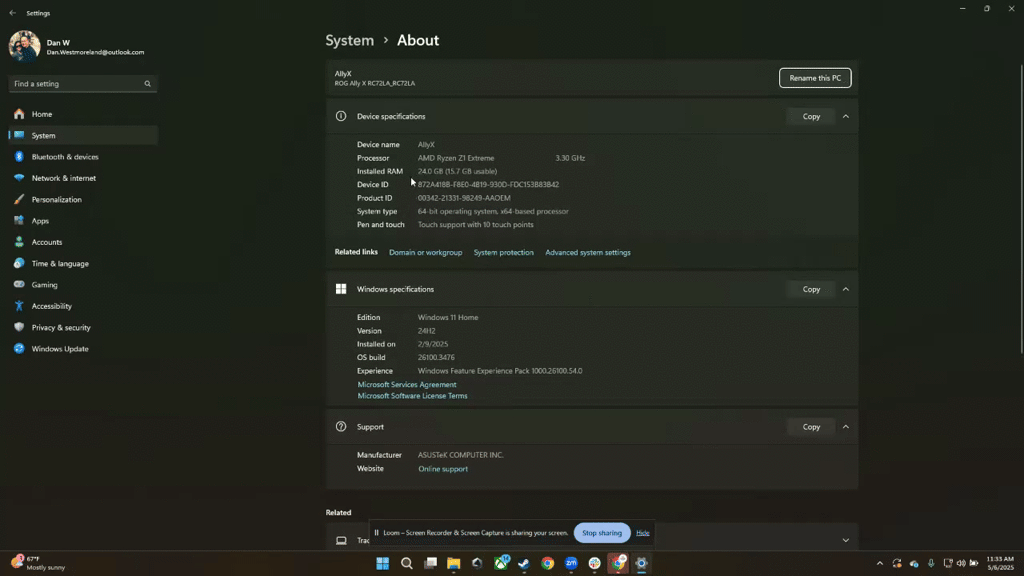The width and height of the screenshot is (1024, 576).
Task: Open the Personalization section
Action: [56, 199]
